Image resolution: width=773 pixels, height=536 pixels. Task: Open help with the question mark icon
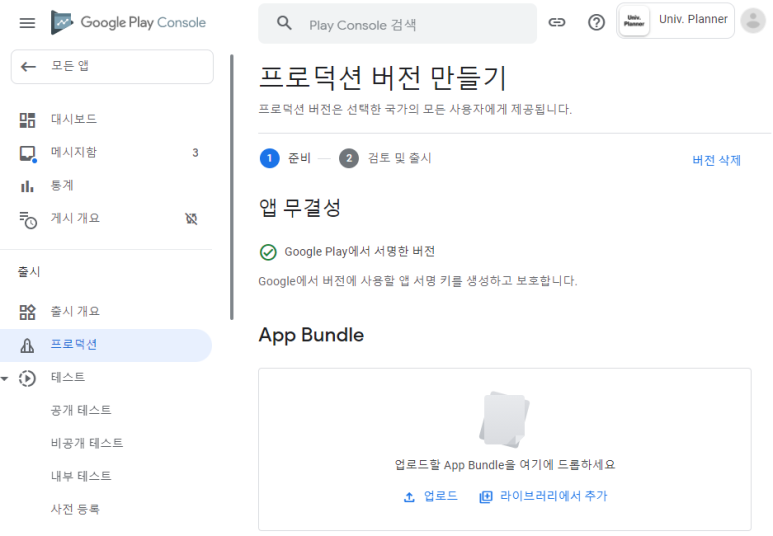tap(596, 22)
